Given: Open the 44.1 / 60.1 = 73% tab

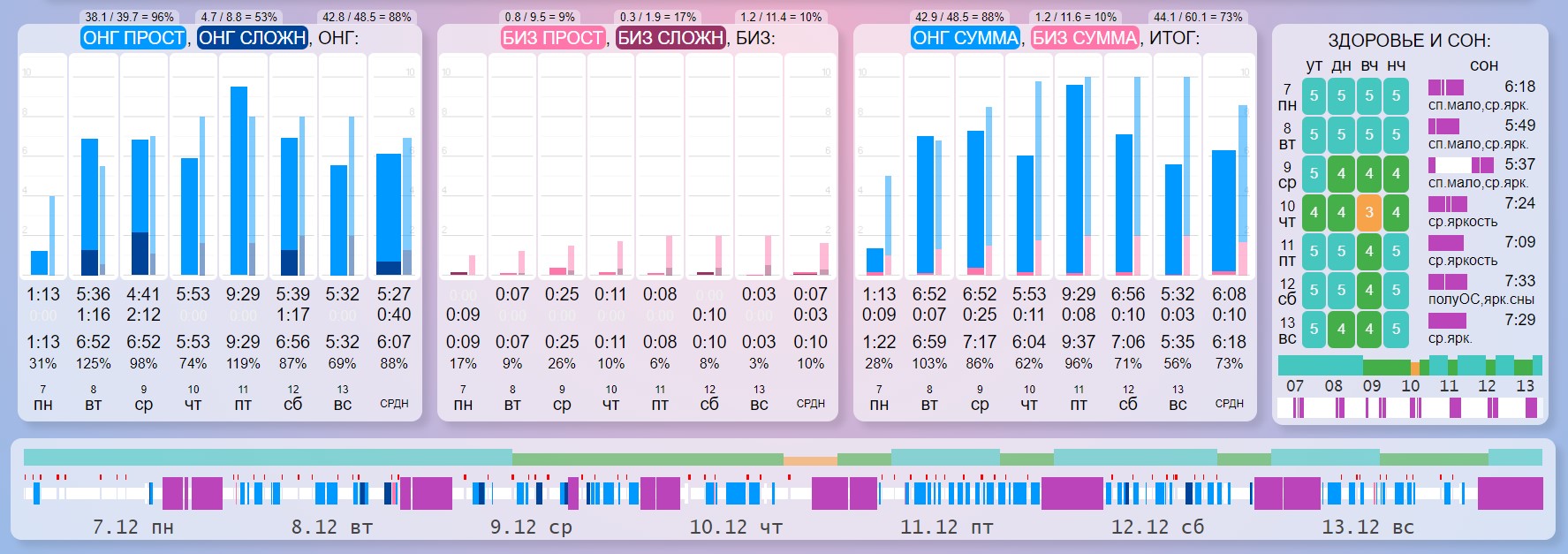Looking at the screenshot, I should [1198, 17].
